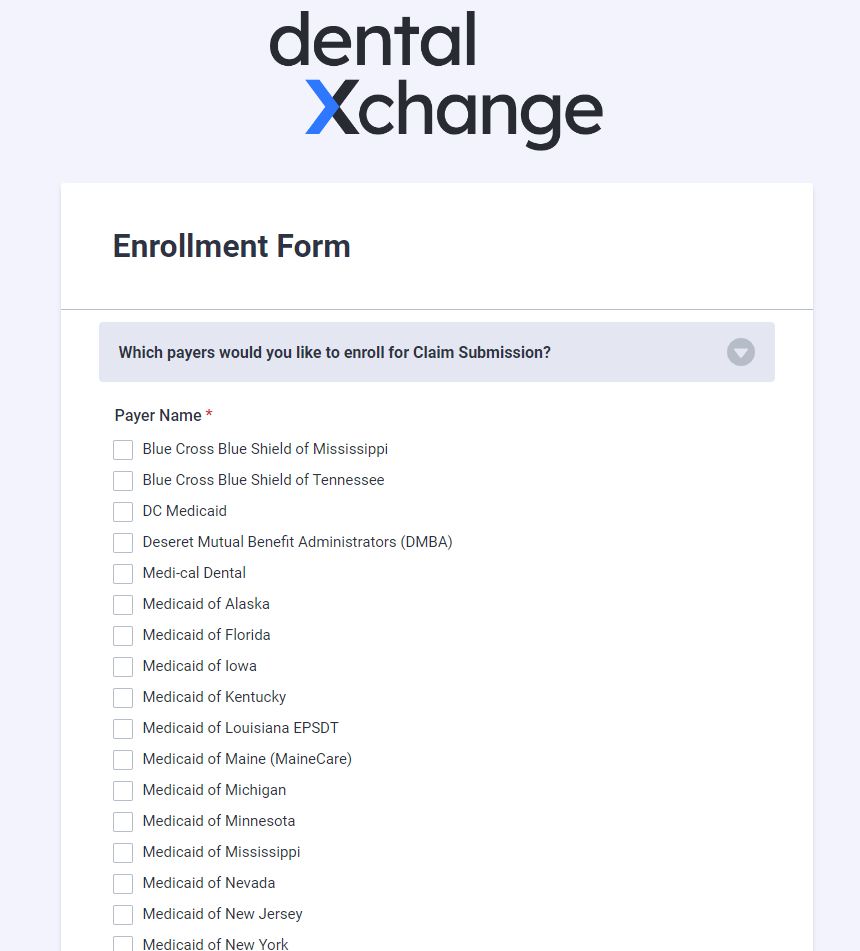The width and height of the screenshot is (860, 951).
Task: Enable the Medi-cal Dental option
Action: (123, 574)
